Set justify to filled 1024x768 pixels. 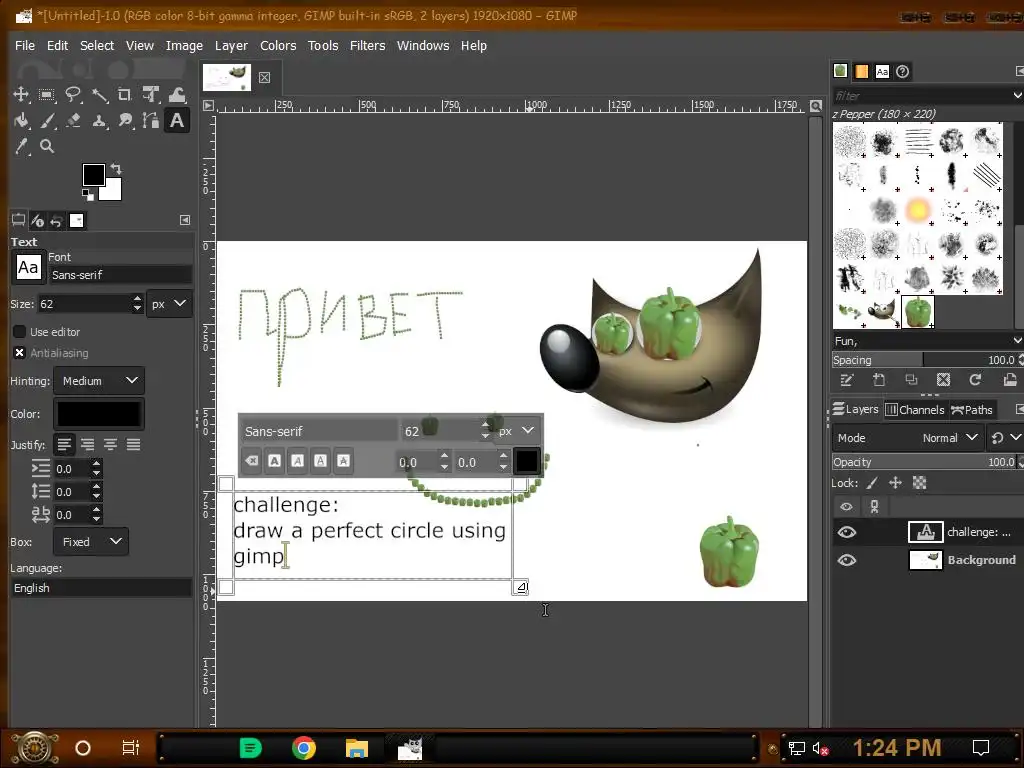[x=133, y=445]
